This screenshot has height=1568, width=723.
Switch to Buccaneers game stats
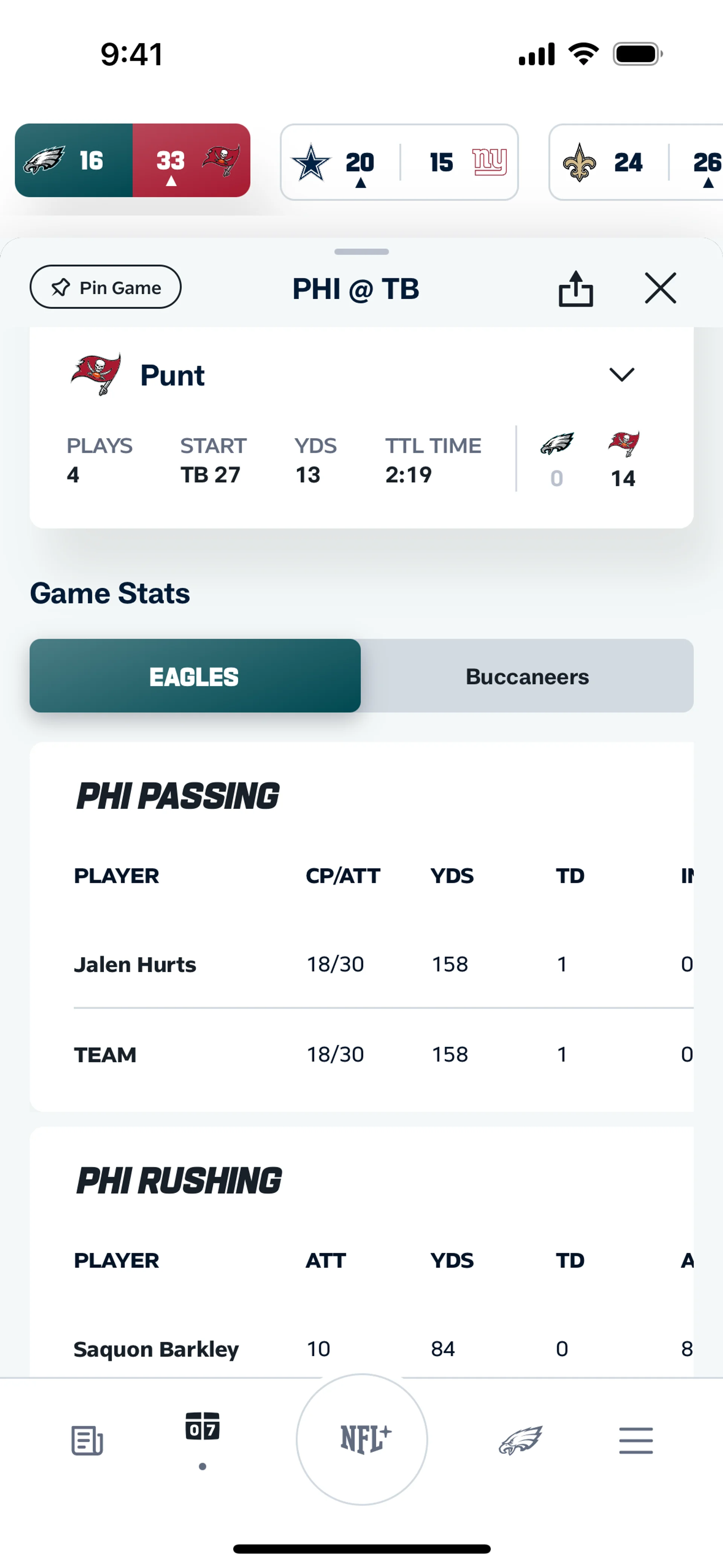(x=527, y=676)
